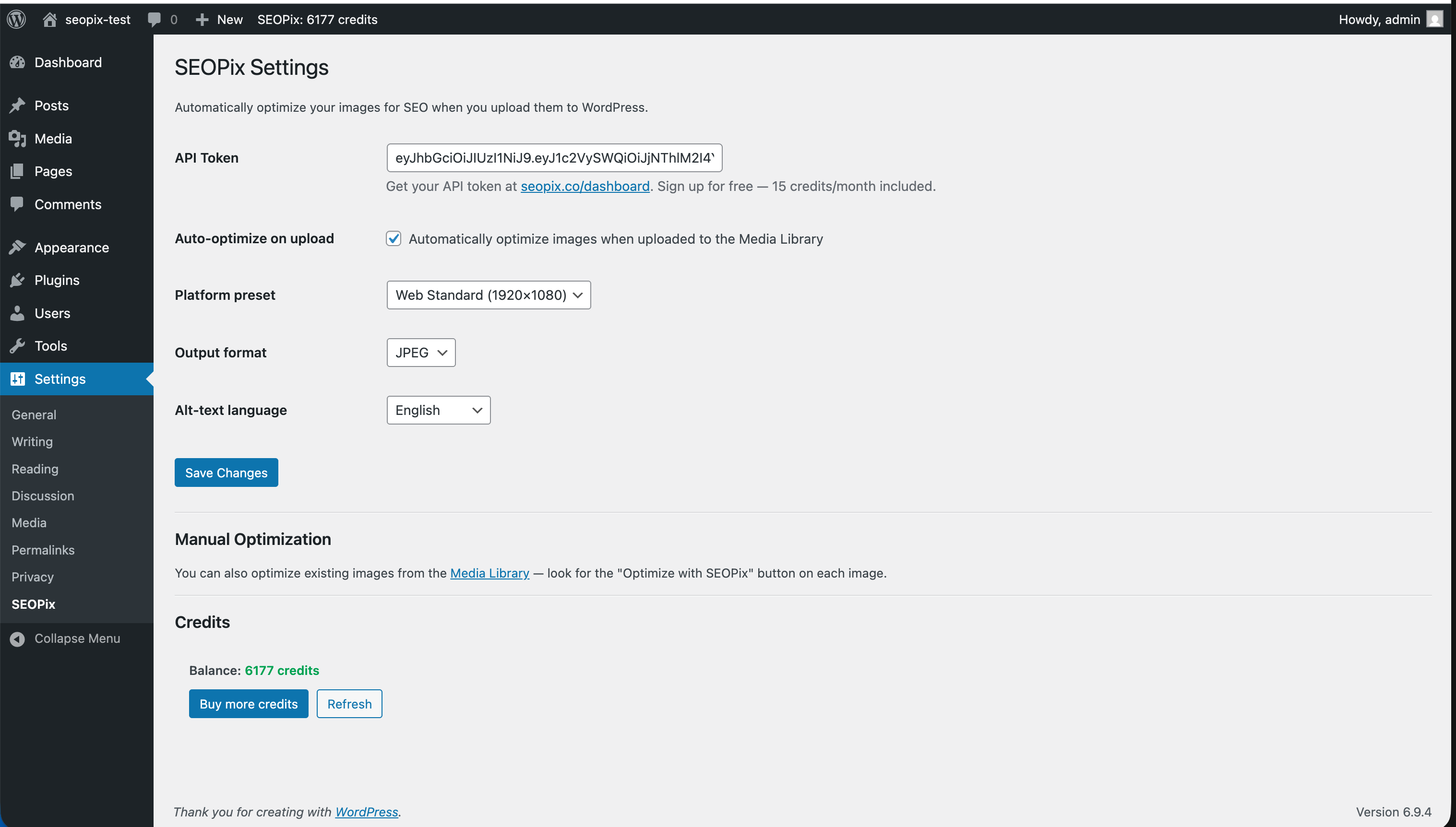Image resolution: width=1456 pixels, height=827 pixels.
Task: Select the Appearance brush icon
Action: pyautogui.click(x=18, y=247)
